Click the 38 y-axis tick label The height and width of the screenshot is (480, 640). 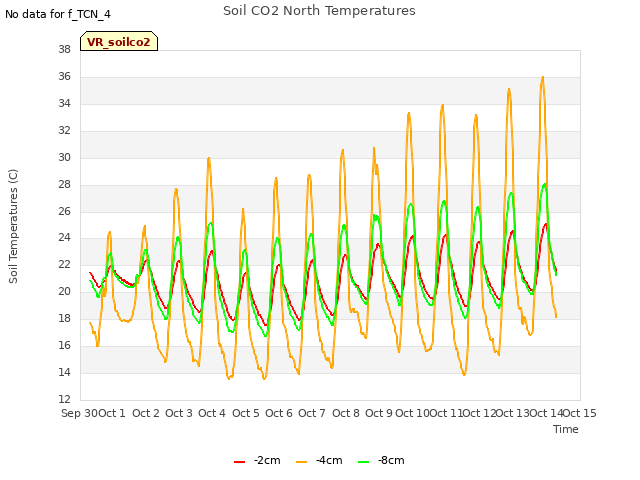pos(64,49)
